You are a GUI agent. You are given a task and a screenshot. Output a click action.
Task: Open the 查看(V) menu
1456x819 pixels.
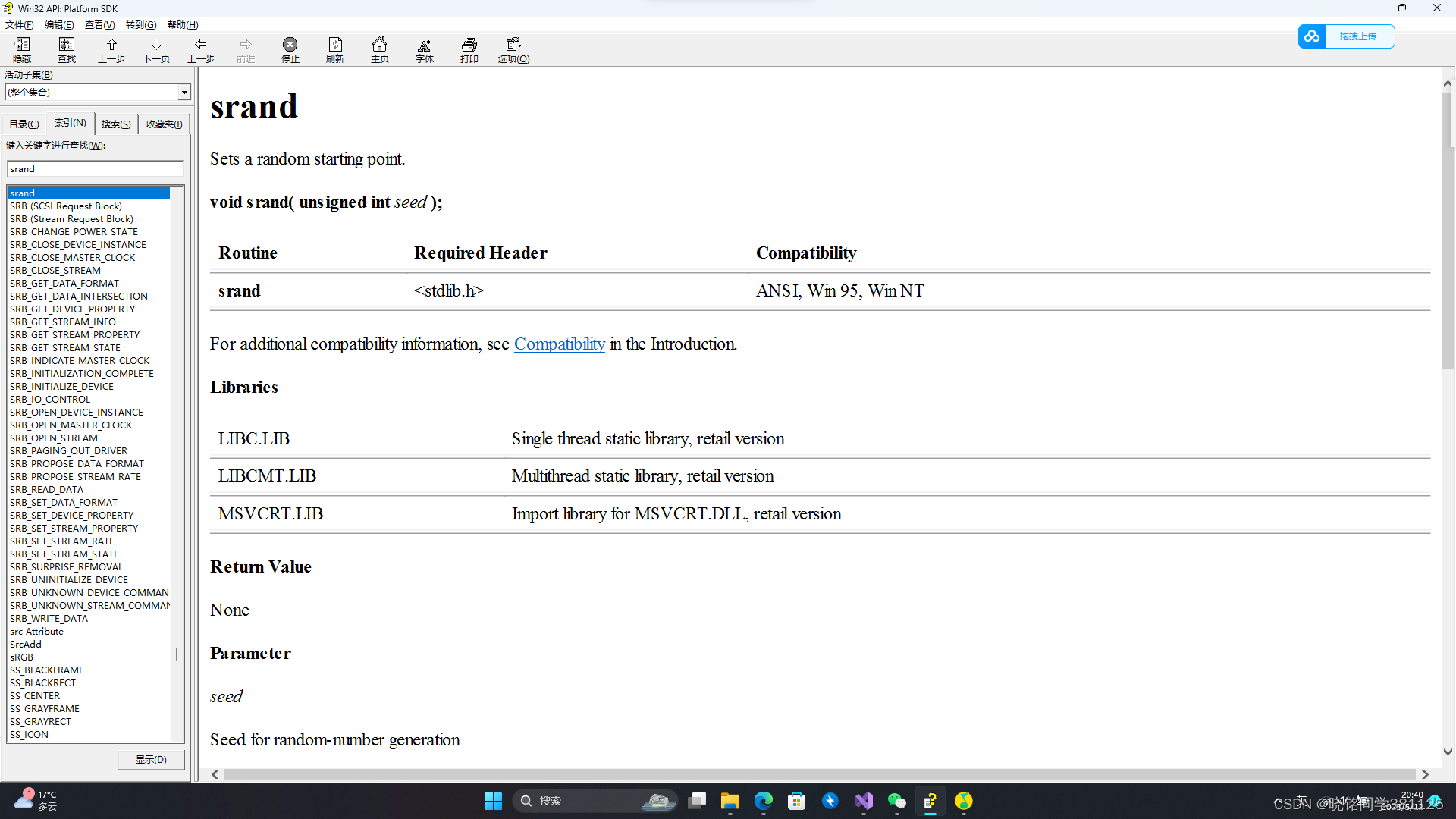coord(99,25)
